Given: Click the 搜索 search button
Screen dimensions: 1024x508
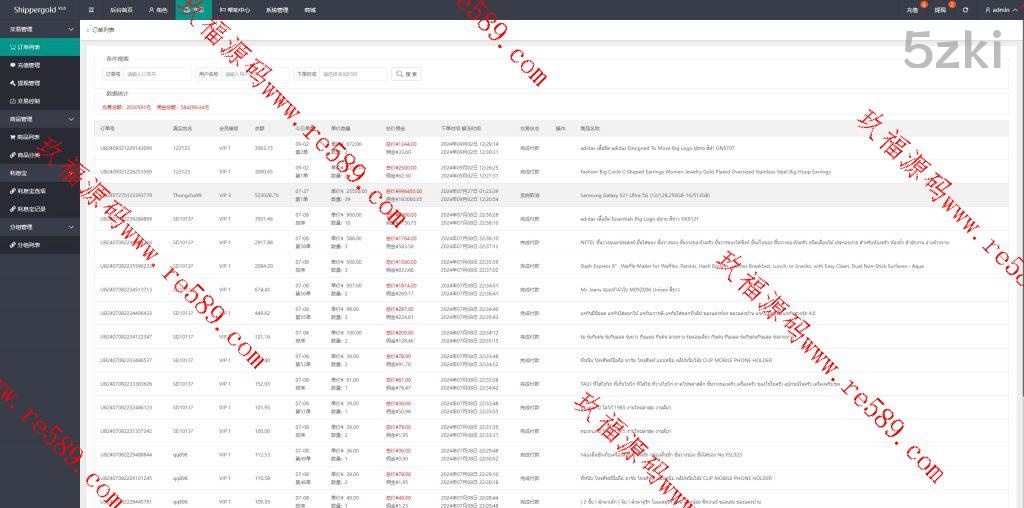Looking at the screenshot, I should point(406,74).
